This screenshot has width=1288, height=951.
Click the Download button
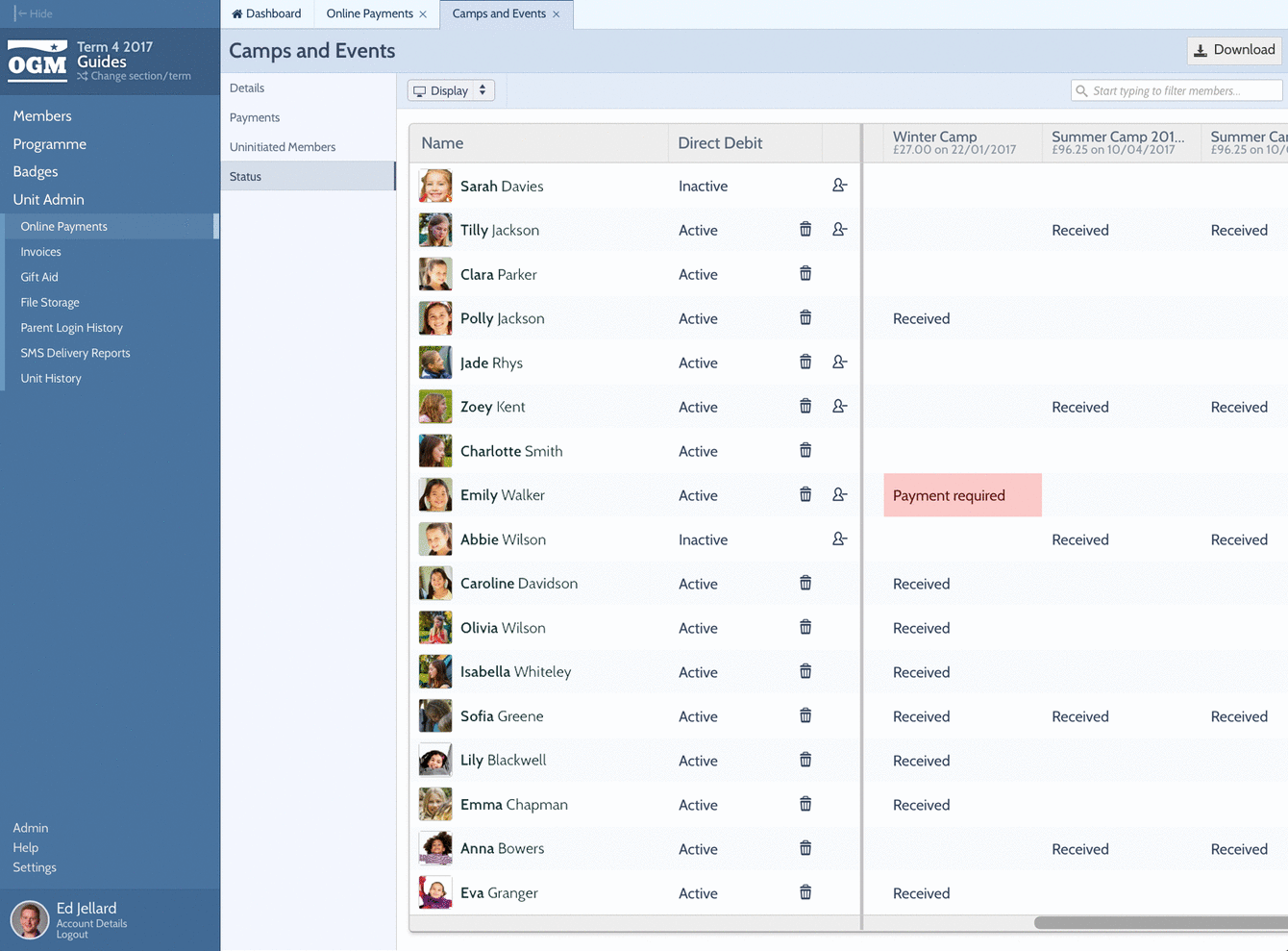click(x=1234, y=49)
